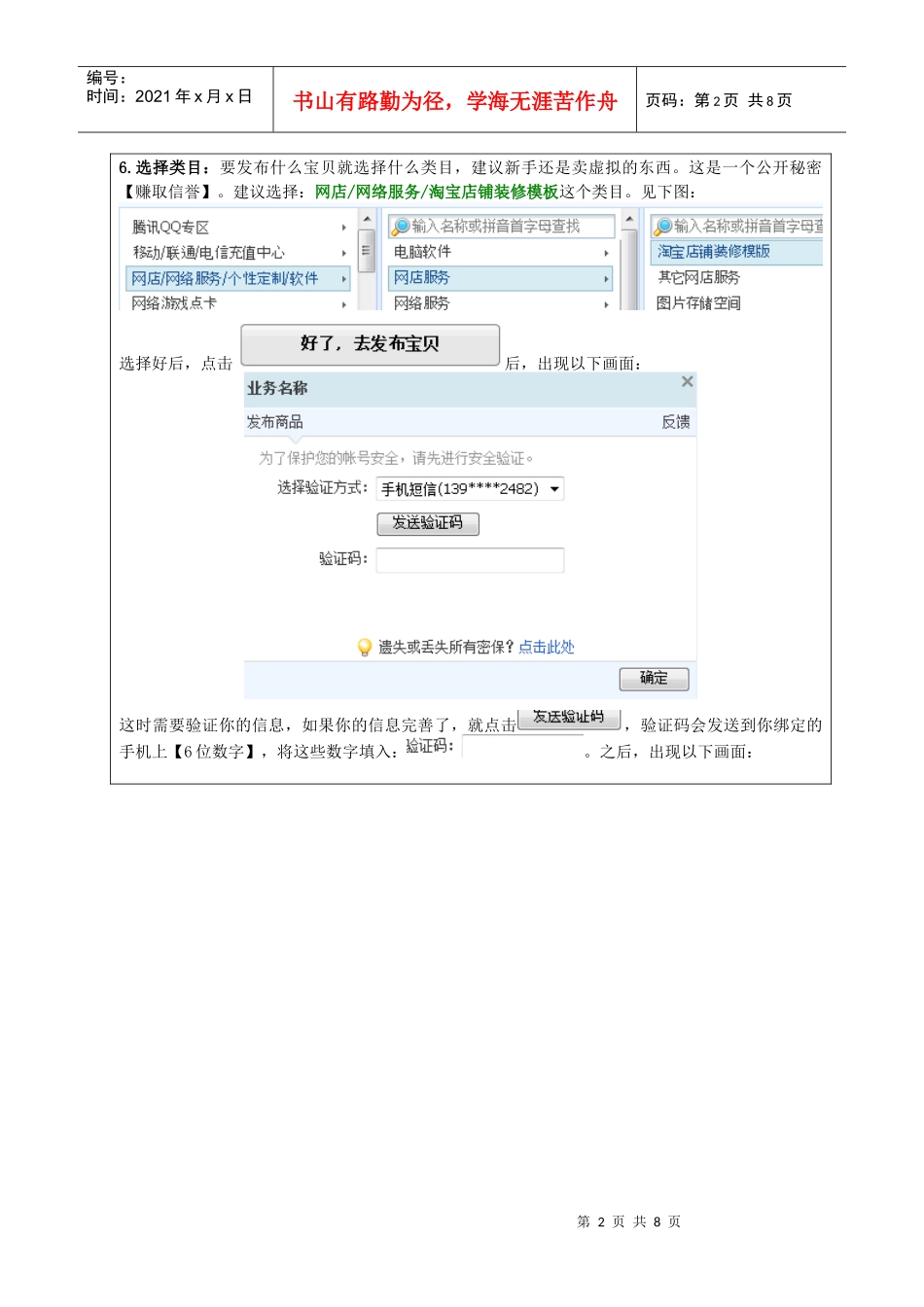Choose 网络服务 in the middle column

click(421, 303)
